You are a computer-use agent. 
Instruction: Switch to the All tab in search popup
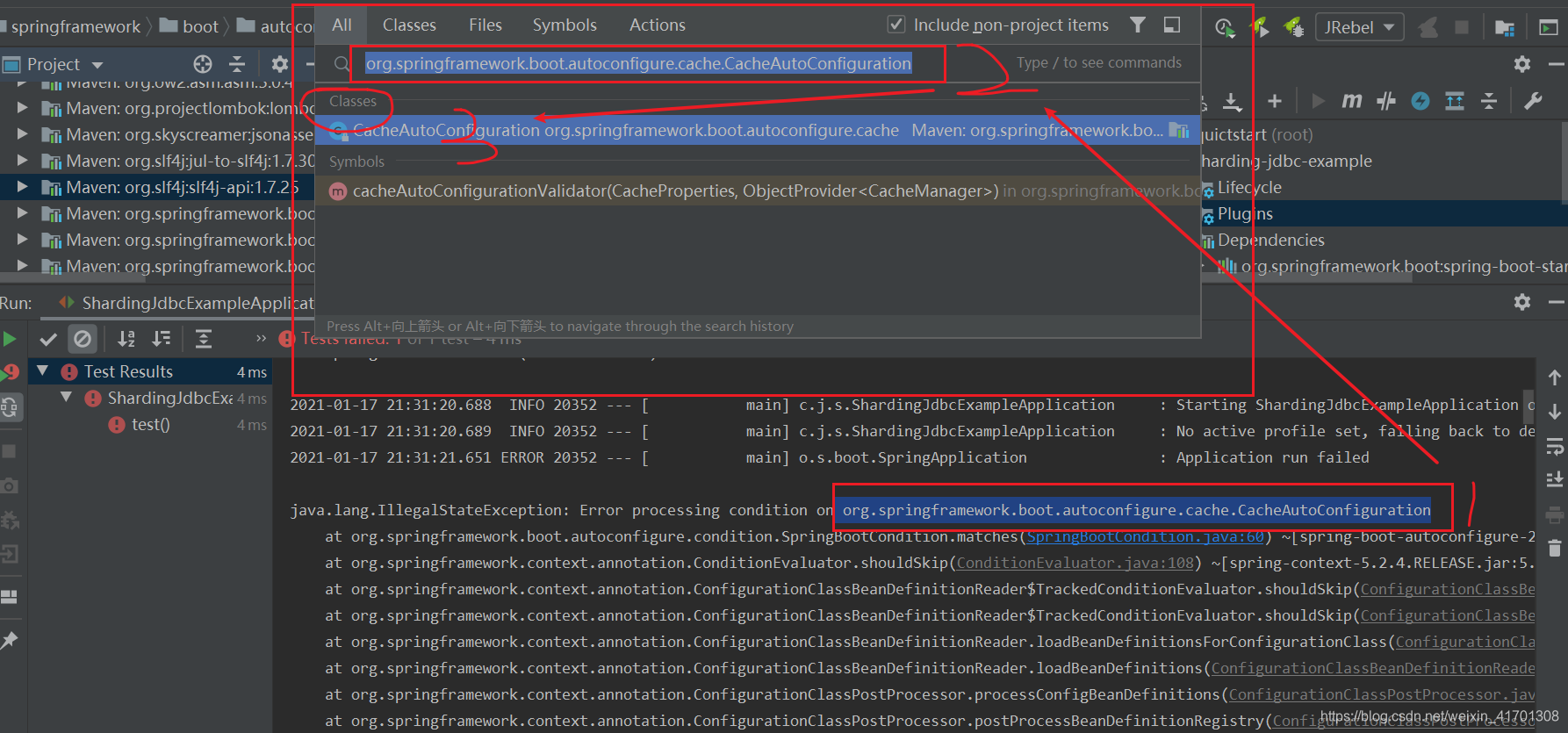[342, 25]
